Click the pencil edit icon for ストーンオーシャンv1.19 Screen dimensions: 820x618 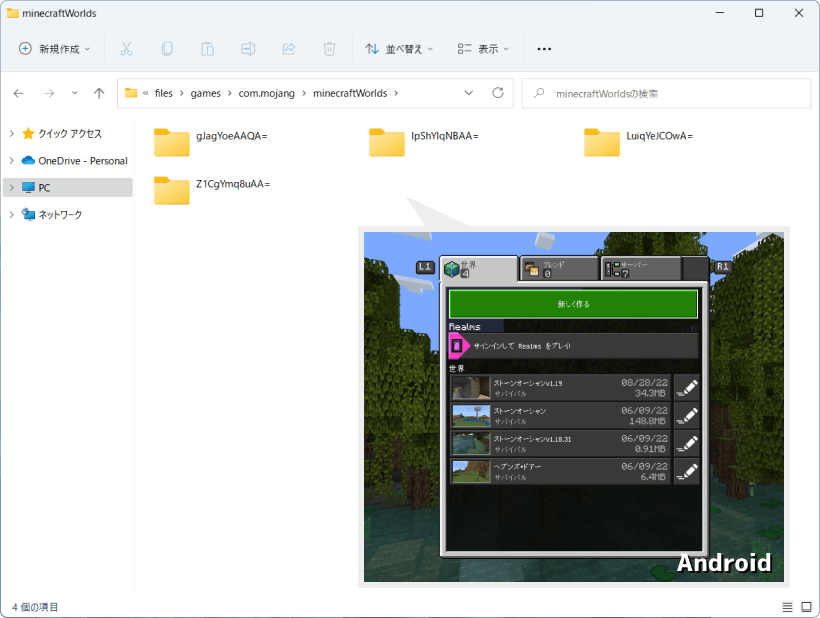coord(687,388)
